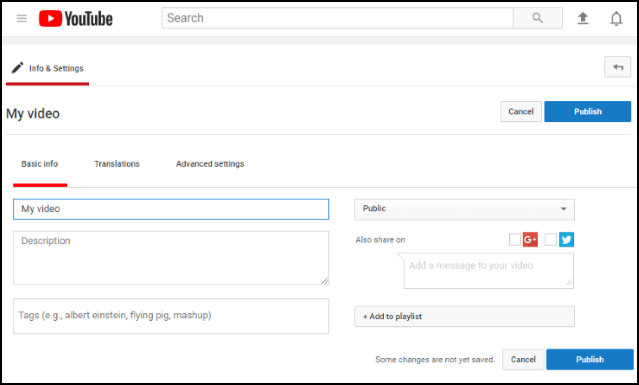
Task: Enable the Twitter share checkbox
Action: (x=551, y=240)
